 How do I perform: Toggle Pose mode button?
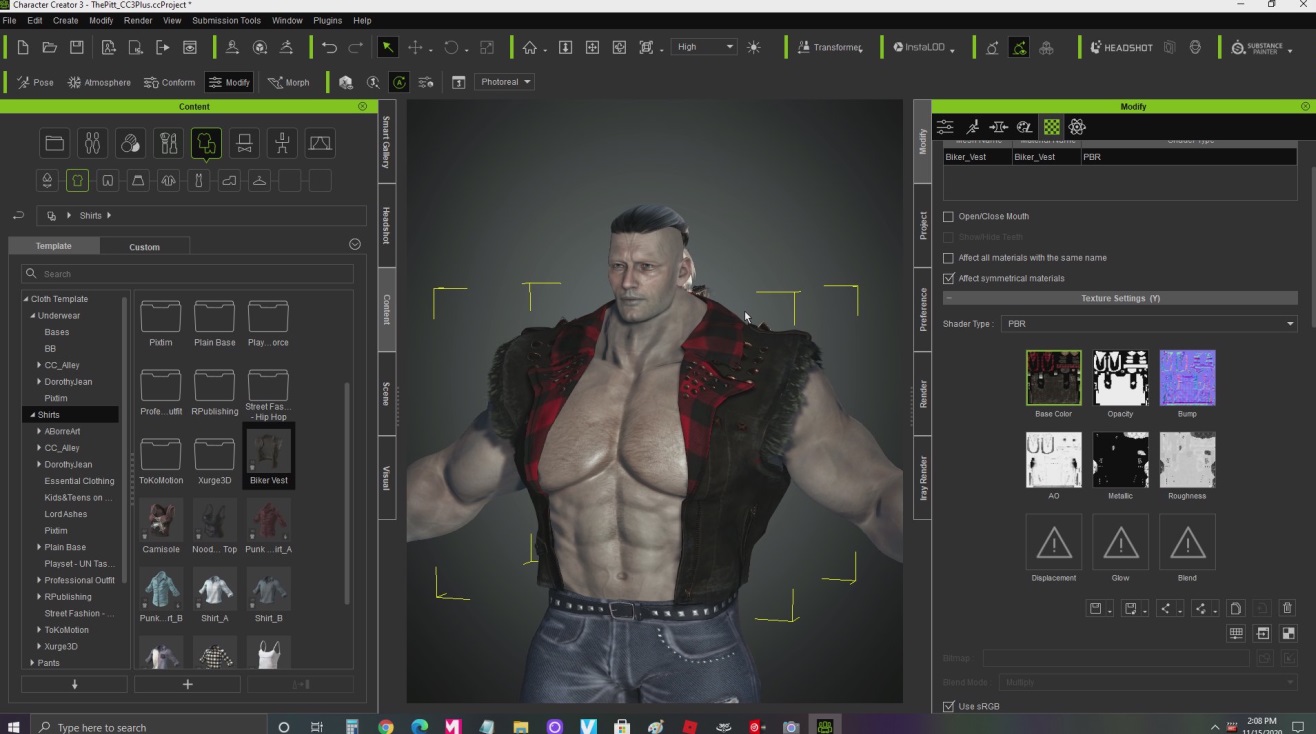[x=35, y=82]
